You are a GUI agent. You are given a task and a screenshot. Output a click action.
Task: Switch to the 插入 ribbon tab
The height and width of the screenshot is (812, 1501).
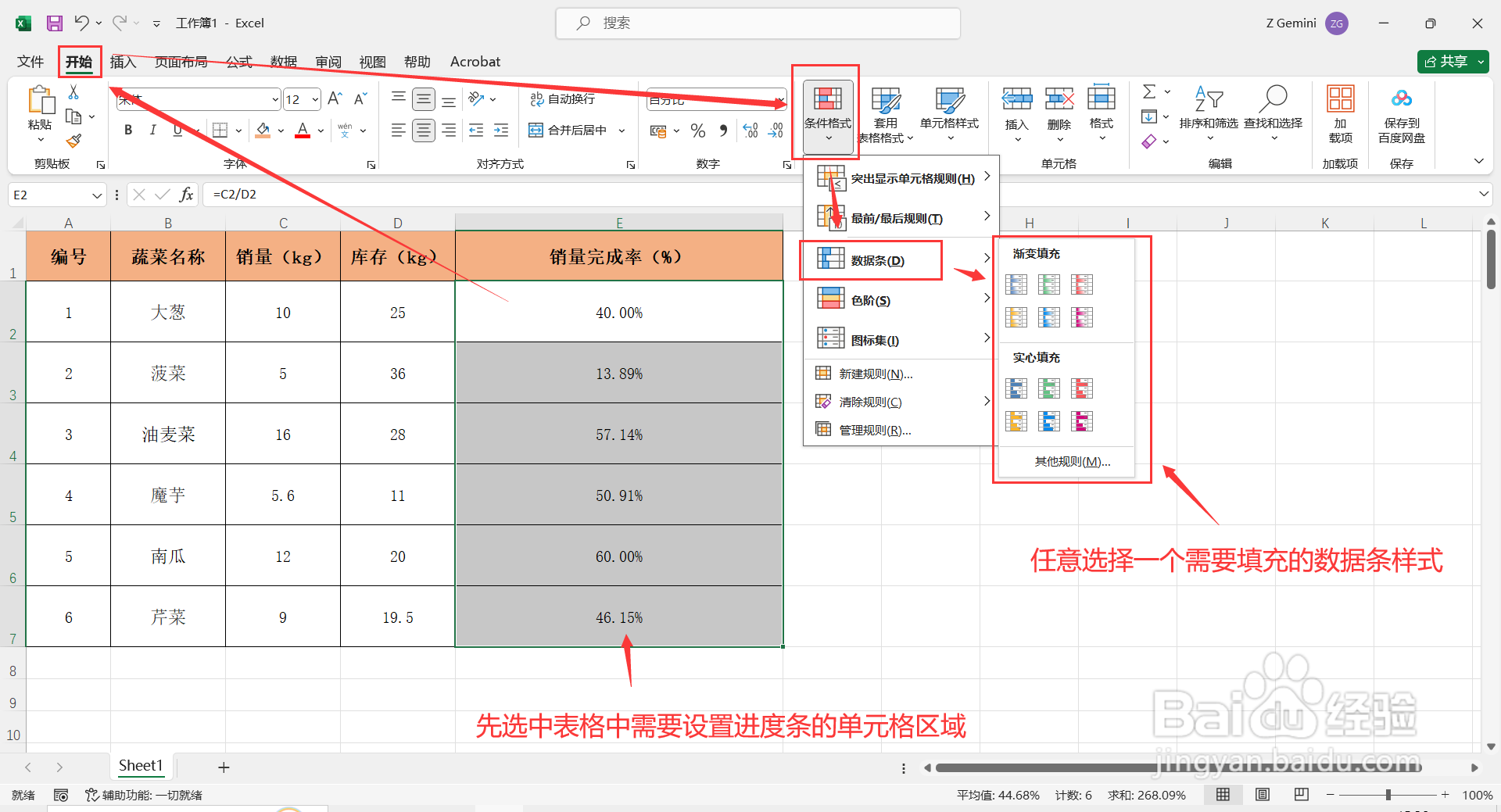coord(123,61)
